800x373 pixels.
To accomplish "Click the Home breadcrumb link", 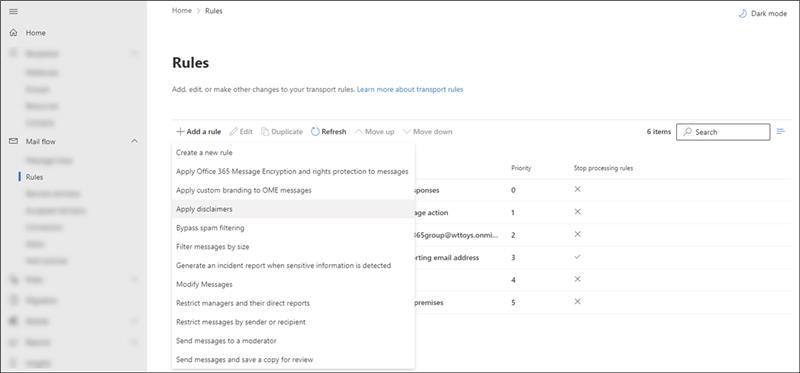I will 182,11.
